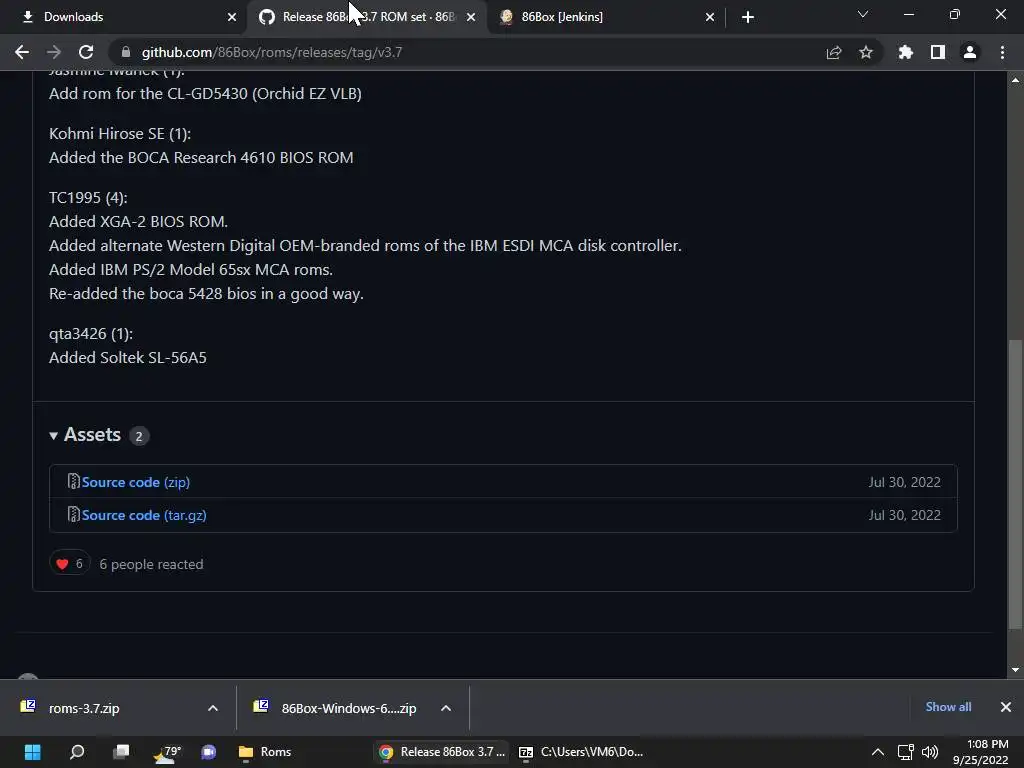Open the Chrome profile icon
1024x768 pixels.
coord(970,52)
